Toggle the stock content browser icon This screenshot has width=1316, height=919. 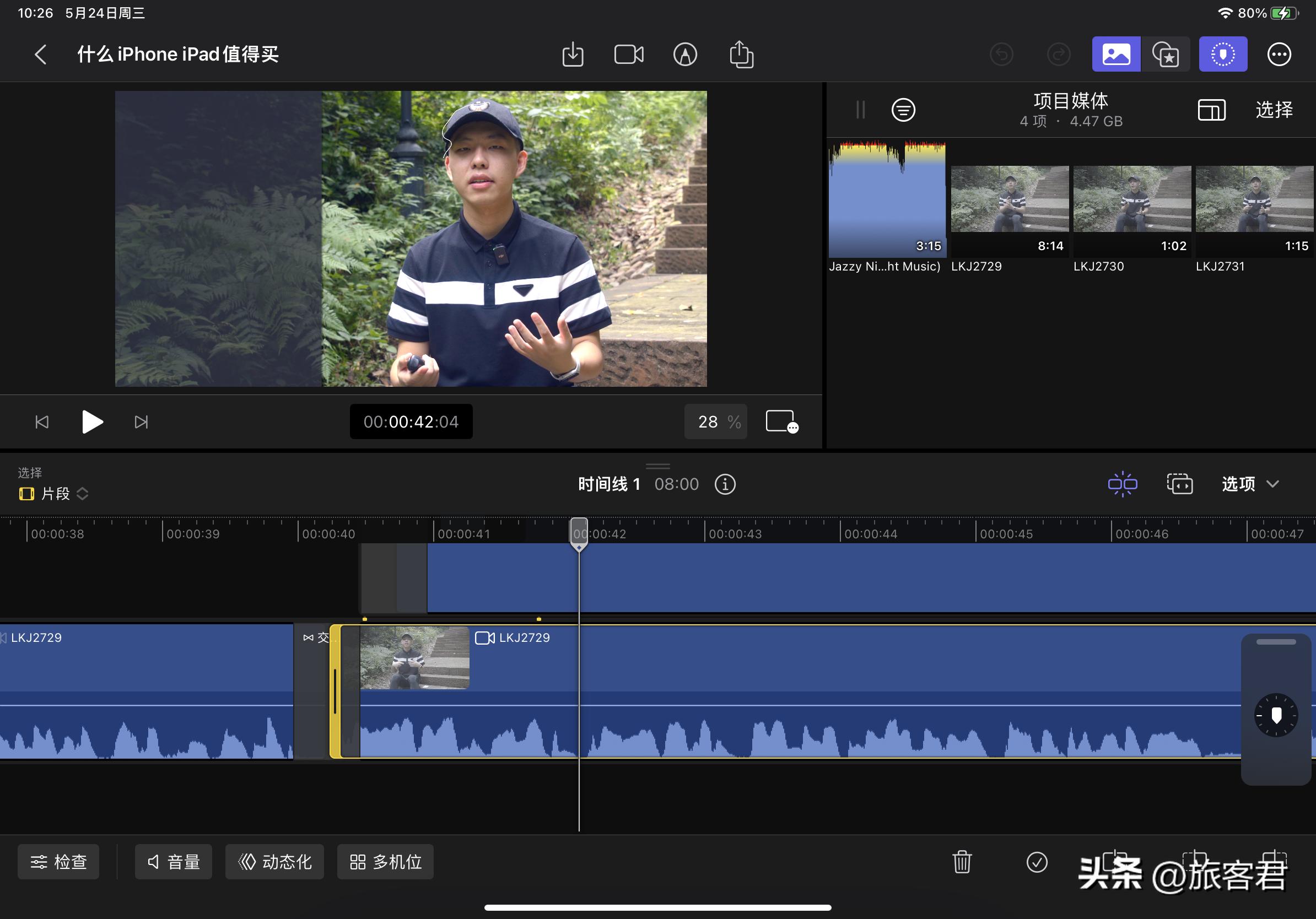point(1167,53)
